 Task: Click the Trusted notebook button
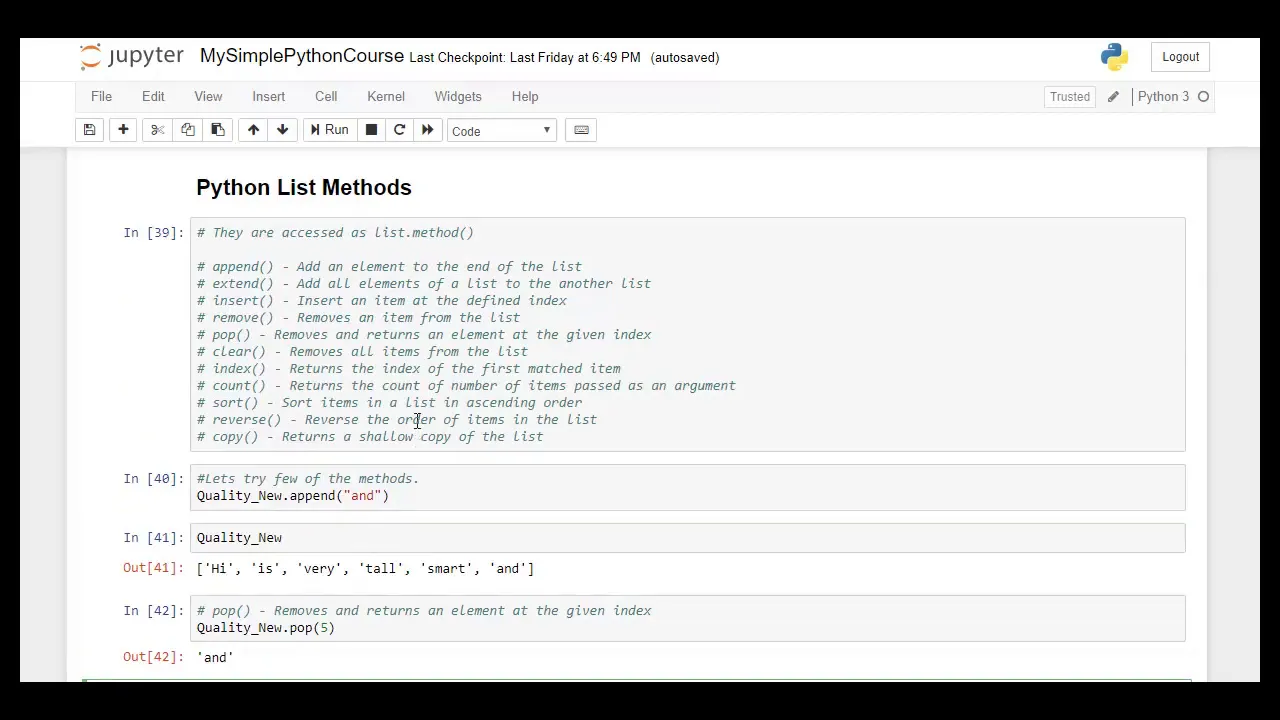[1069, 97]
